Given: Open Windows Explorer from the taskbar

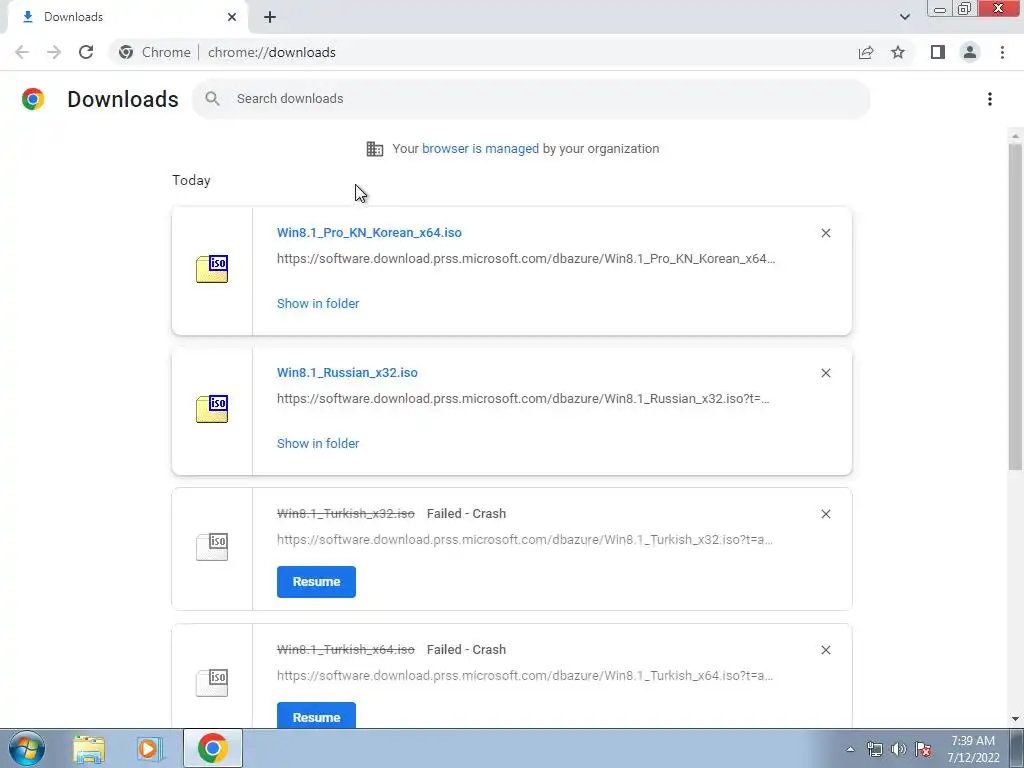Looking at the screenshot, I should pyautogui.click(x=89, y=748).
